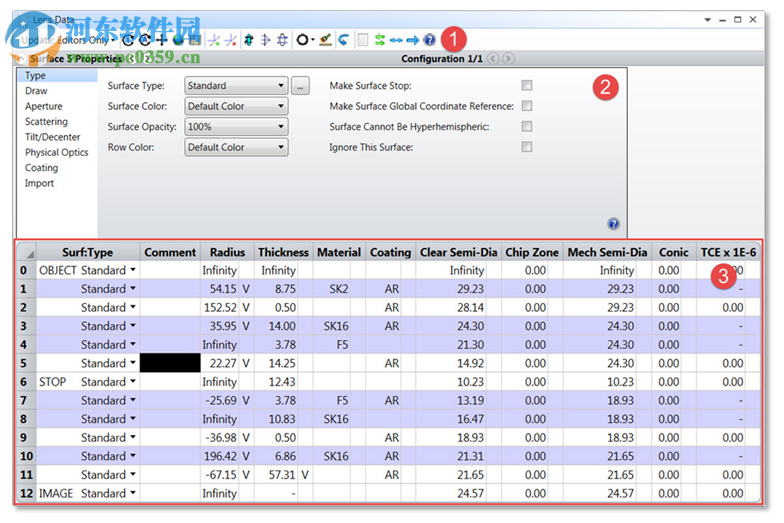Expand the Surface Opacity dropdown

236,127
